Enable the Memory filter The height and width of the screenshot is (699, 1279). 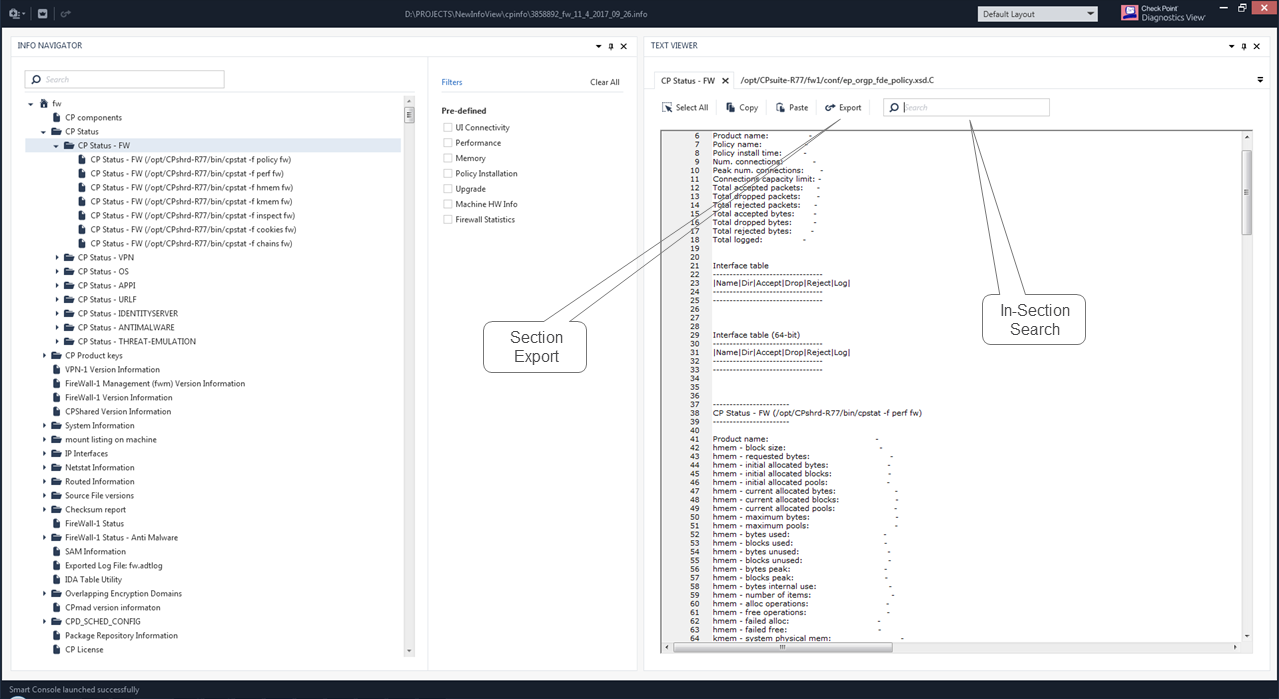[448, 158]
